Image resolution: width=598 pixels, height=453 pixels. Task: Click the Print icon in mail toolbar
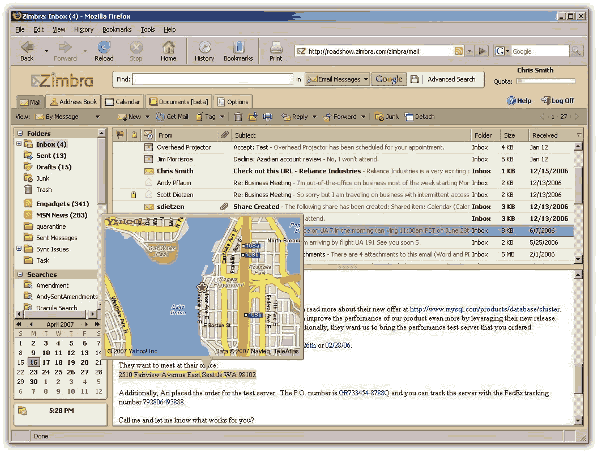pyautogui.click(x=267, y=117)
